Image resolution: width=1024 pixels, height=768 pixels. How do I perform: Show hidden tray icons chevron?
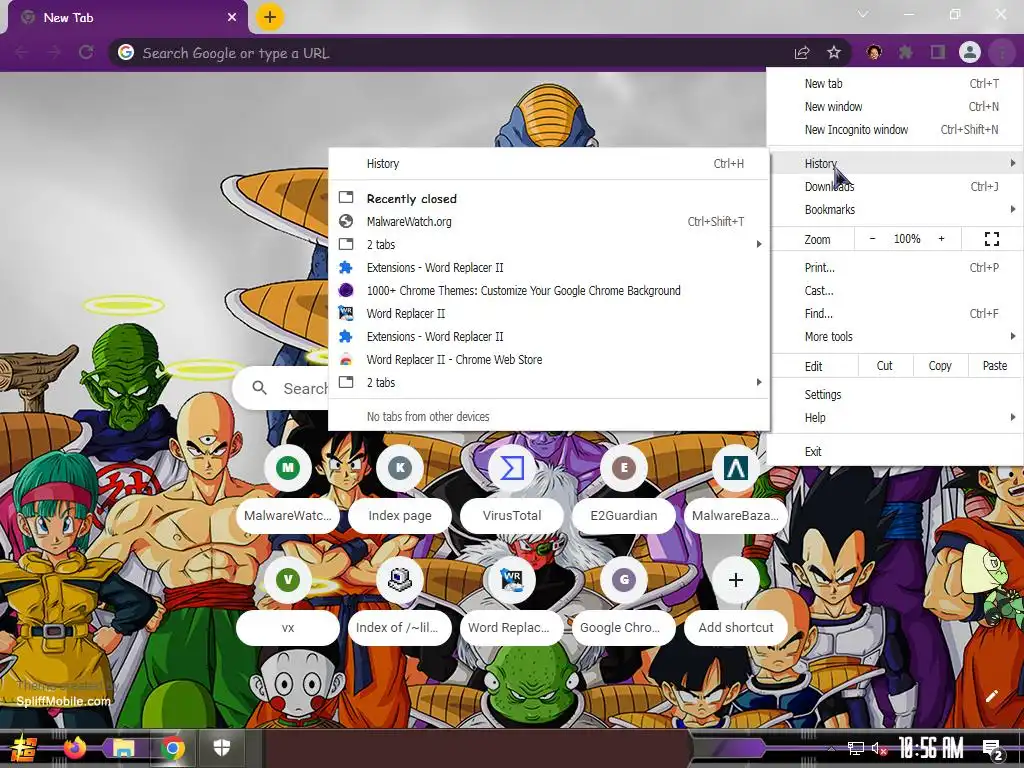pos(831,749)
